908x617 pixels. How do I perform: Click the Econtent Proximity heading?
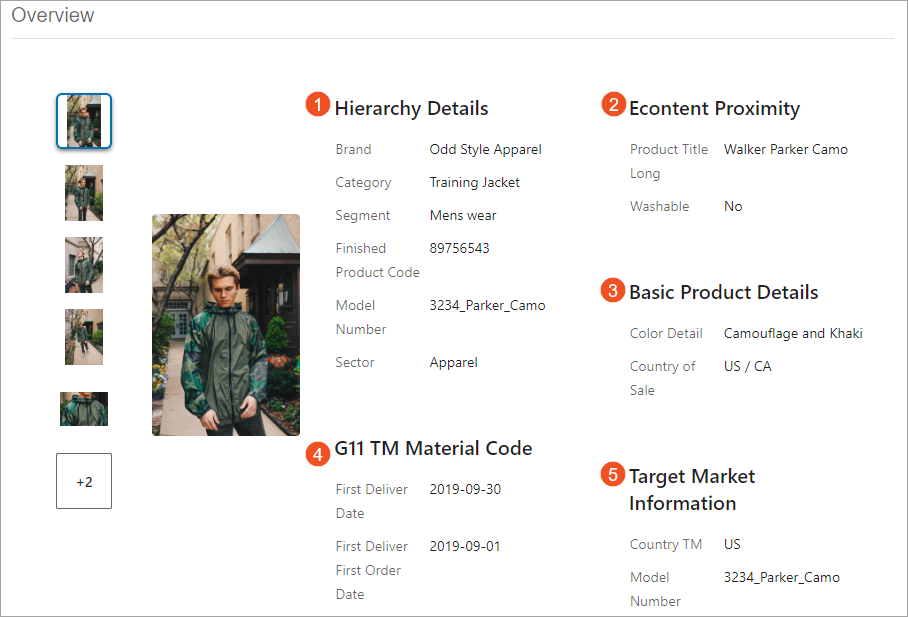click(x=715, y=108)
